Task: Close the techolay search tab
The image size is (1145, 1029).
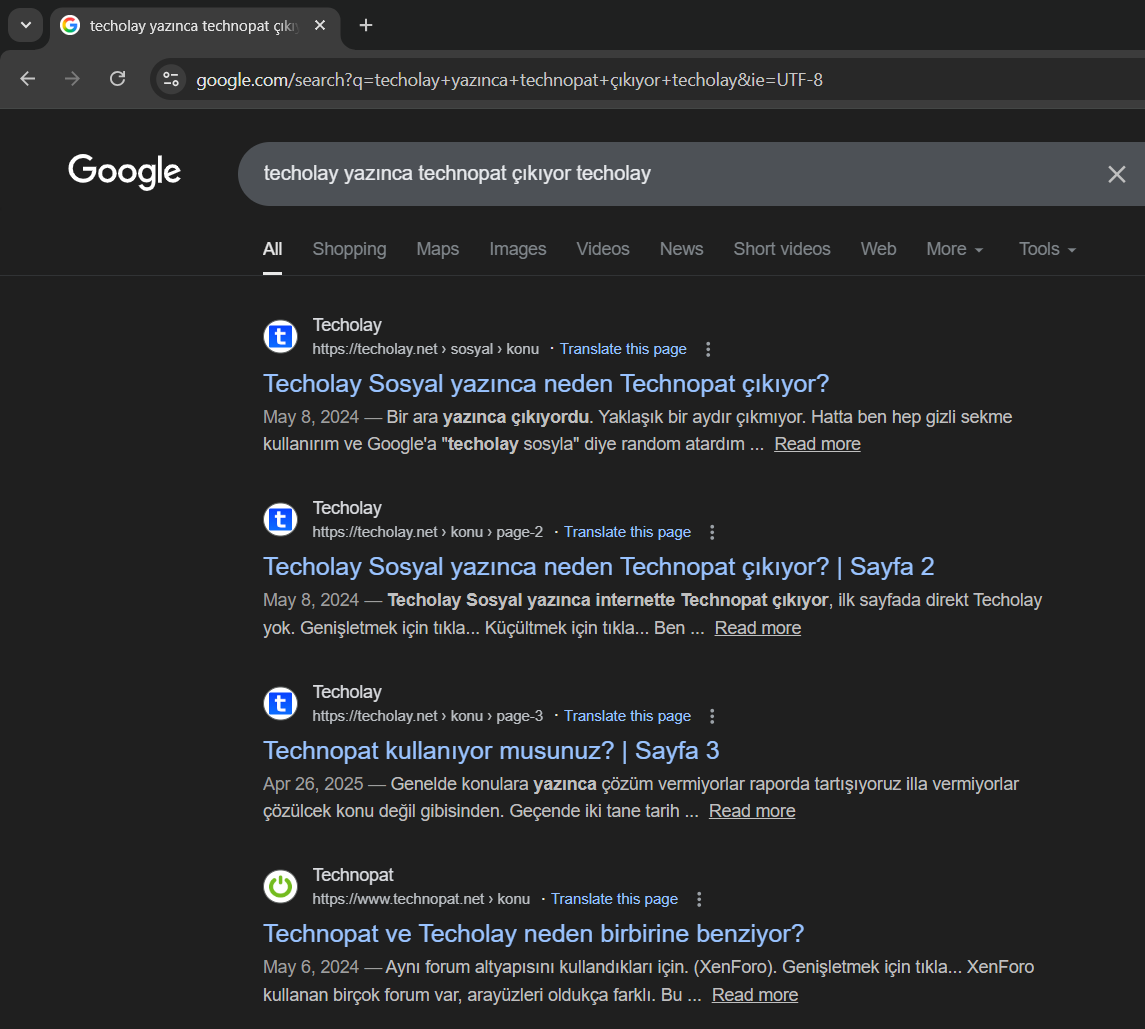Action: [320, 26]
